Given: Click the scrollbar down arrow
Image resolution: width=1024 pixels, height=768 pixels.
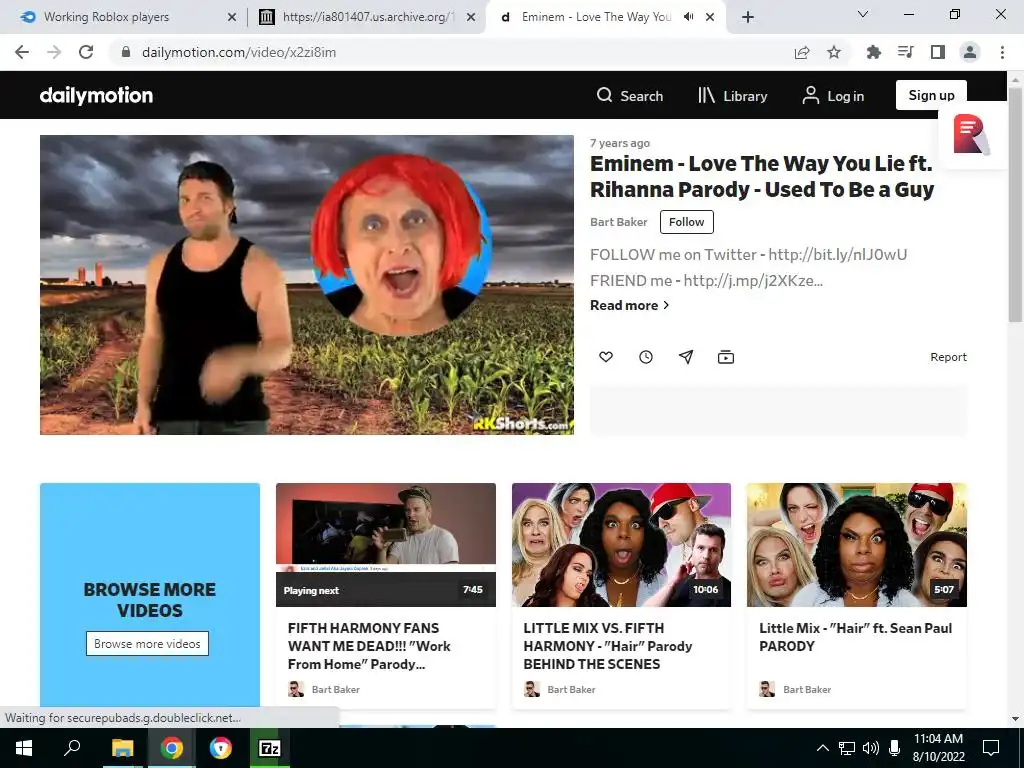Looking at the screenshot, I should point(1015,719).
